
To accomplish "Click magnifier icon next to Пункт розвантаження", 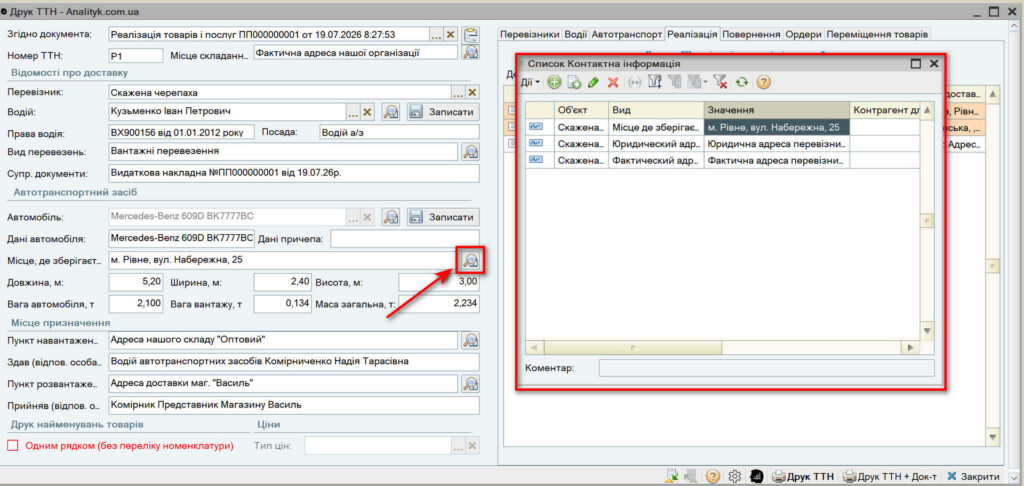I will [470, 382].
